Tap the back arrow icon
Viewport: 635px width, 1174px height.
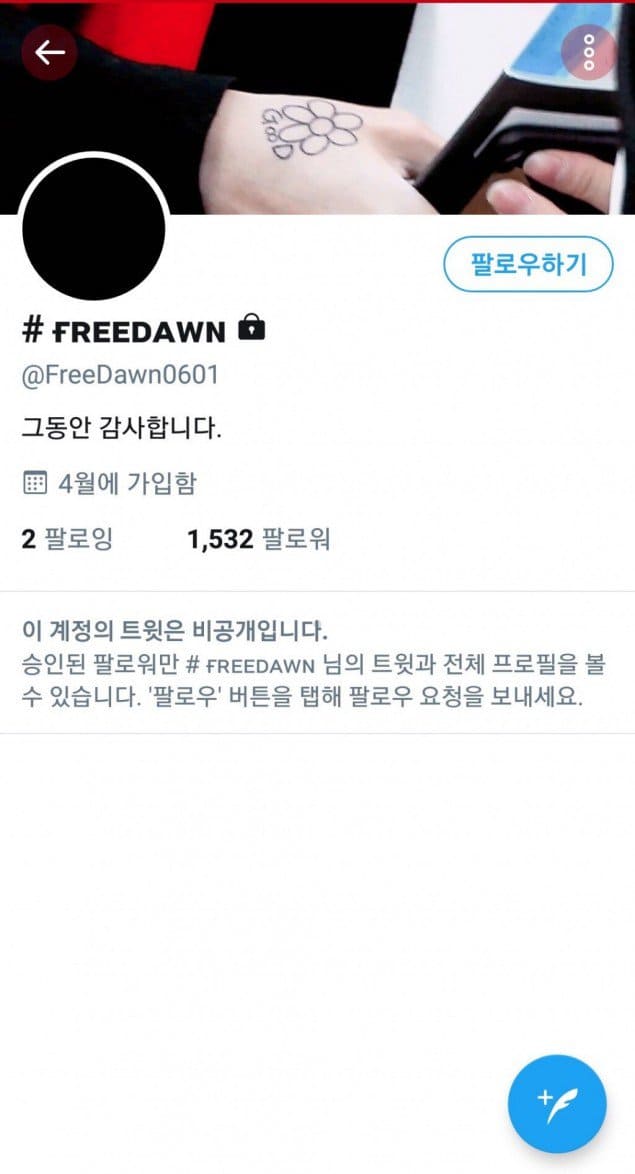(49, 52)
